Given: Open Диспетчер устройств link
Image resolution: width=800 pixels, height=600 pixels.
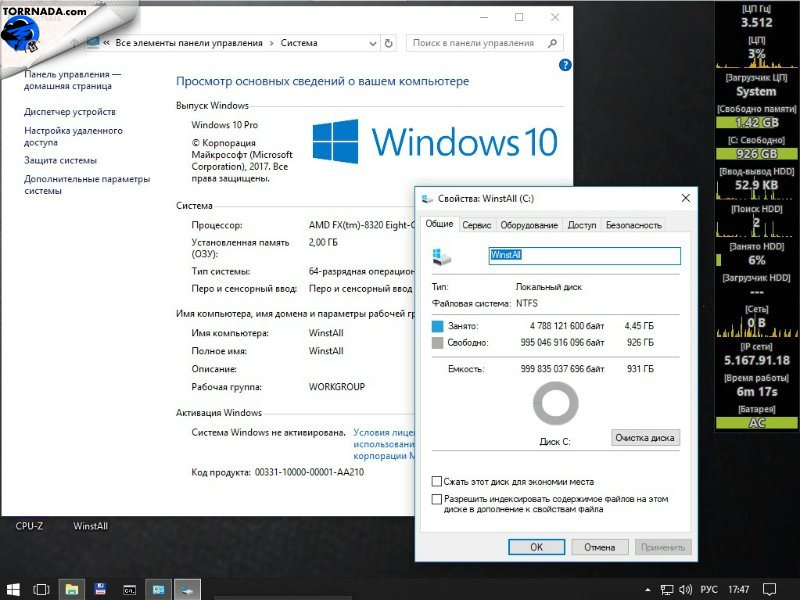Looking at the screenshot, I should click(70, 112).
